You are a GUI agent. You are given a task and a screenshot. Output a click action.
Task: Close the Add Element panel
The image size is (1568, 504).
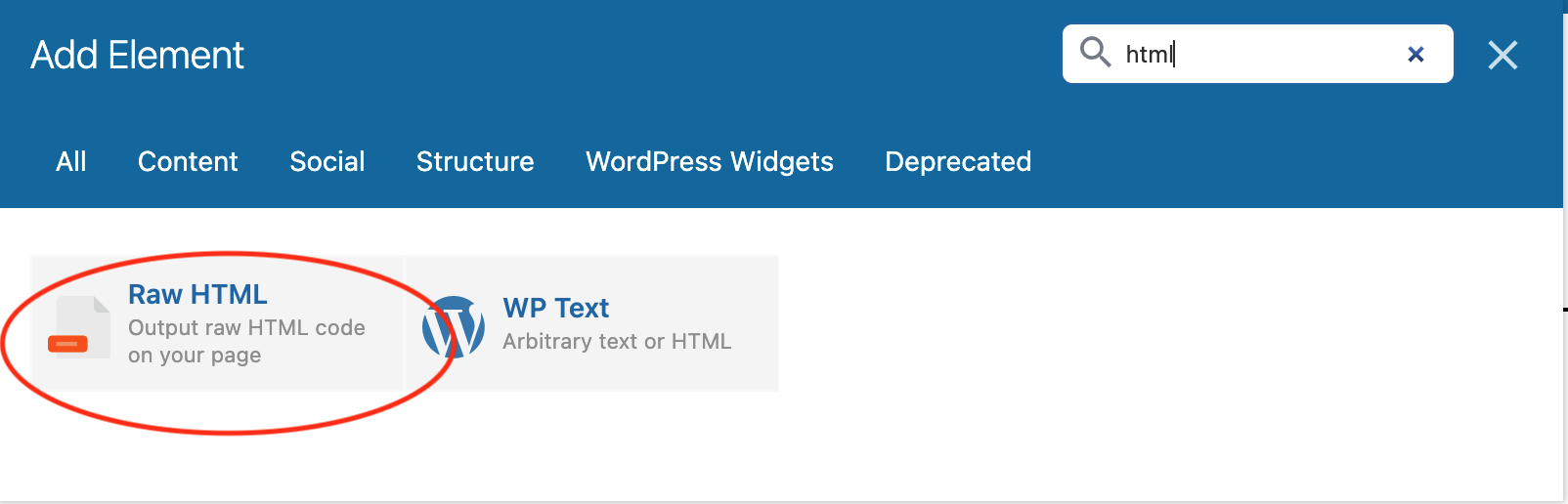pyautogui.click(x=1503, y=55)
